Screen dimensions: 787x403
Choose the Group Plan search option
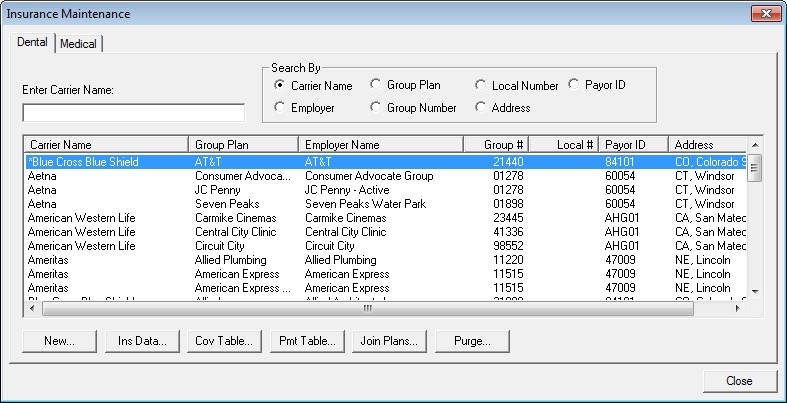pos(376,86)
